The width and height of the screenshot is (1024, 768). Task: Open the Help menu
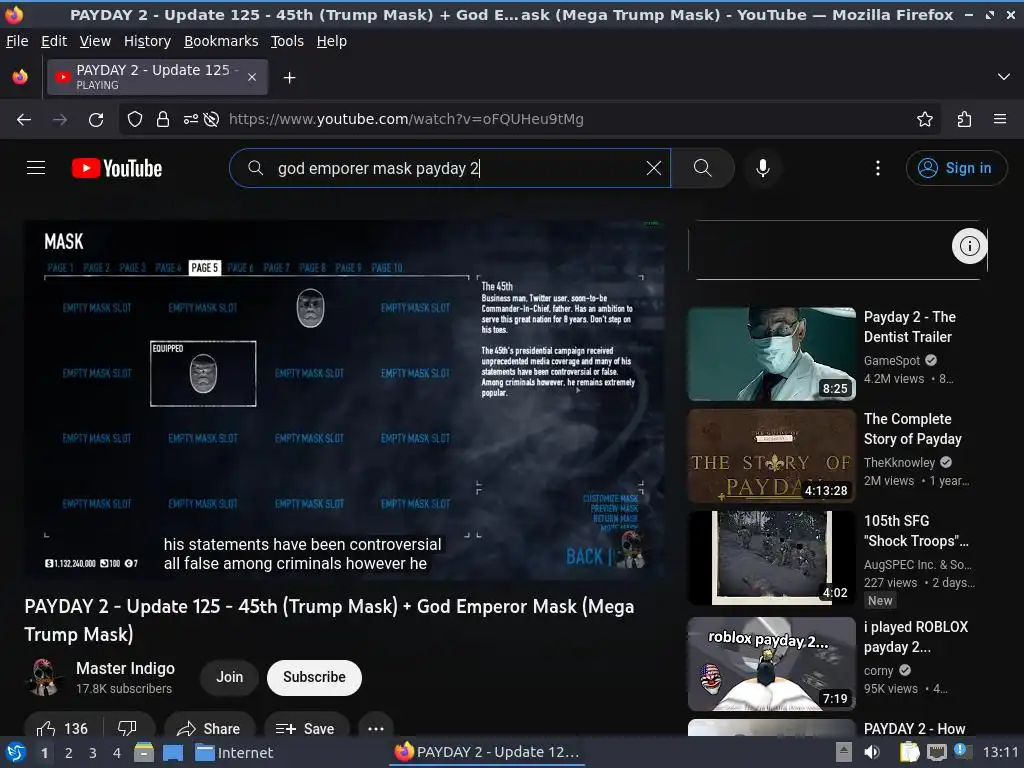coord(332,41)
